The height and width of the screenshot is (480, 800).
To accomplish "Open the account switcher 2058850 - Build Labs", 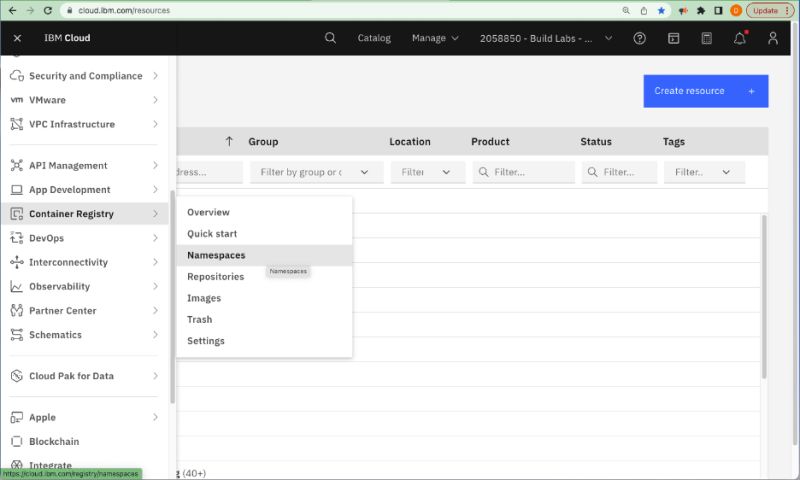I will pyautogui.click(x=546, y=38).
